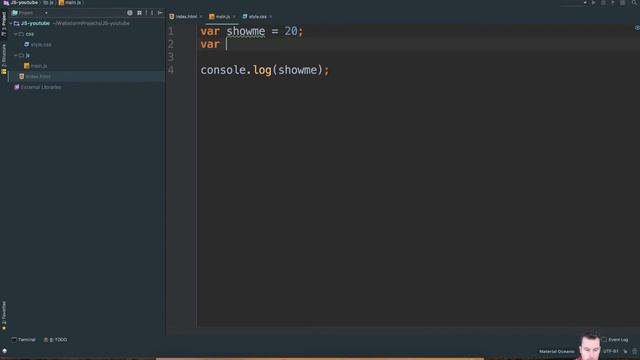Open the run configuration dropdown arrow
This screenshot has height=360, width=640.
click(x=585, y=2)
